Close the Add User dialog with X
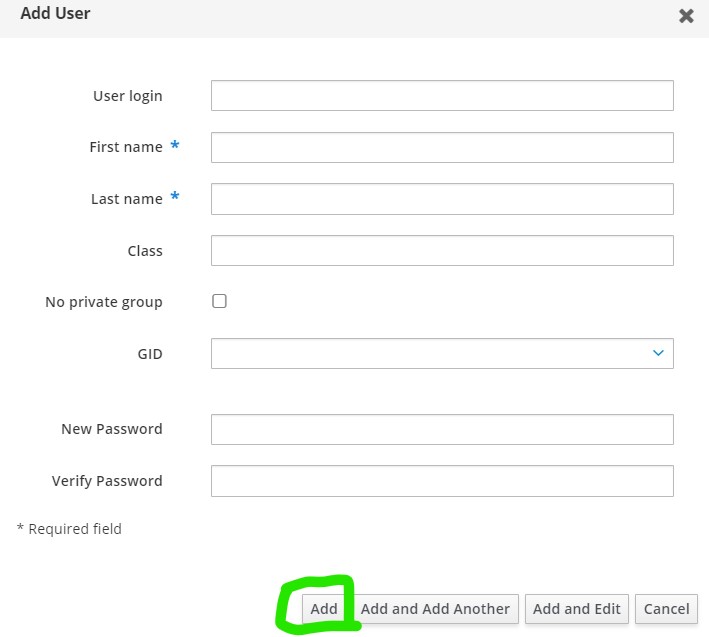This screenshot has width=709, height=637. click(686, 16)
